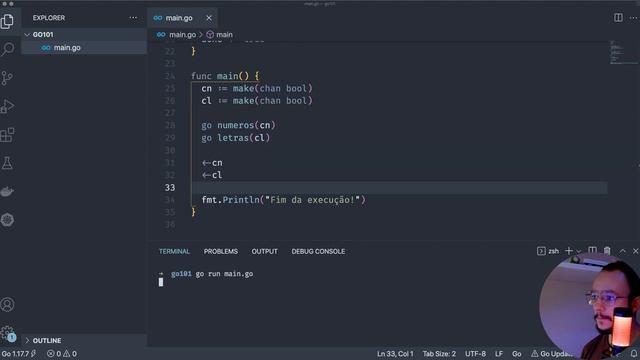Switch to the Terminal panel tab
Viewport: 640px width, 360px height.
[174, 251]
